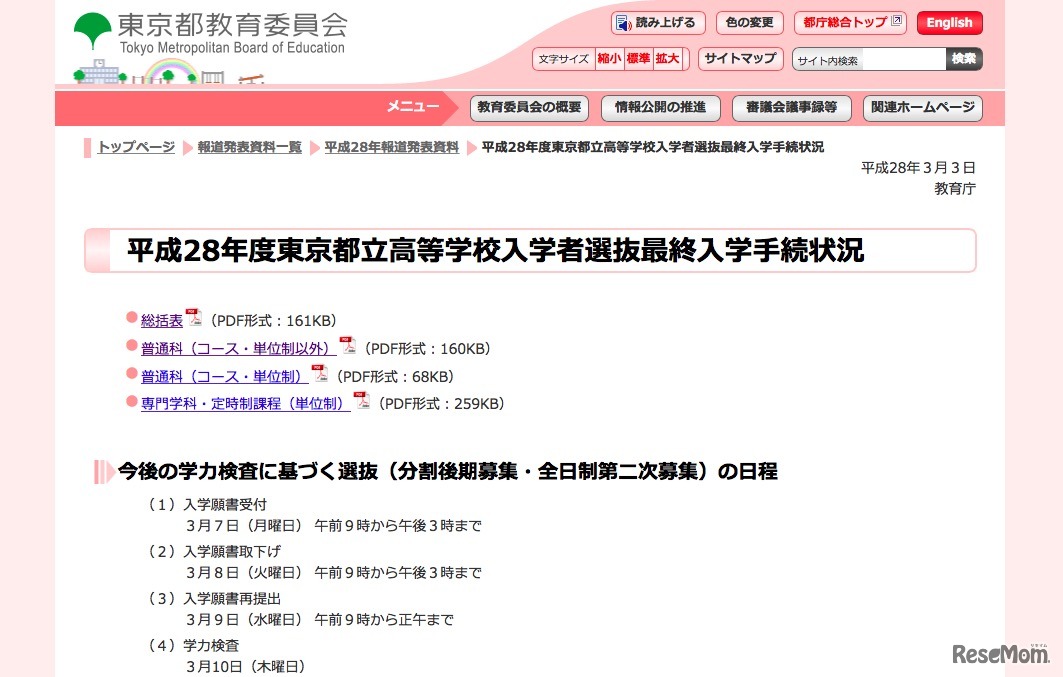Open the 総括表 PDF link

(162, 321)
